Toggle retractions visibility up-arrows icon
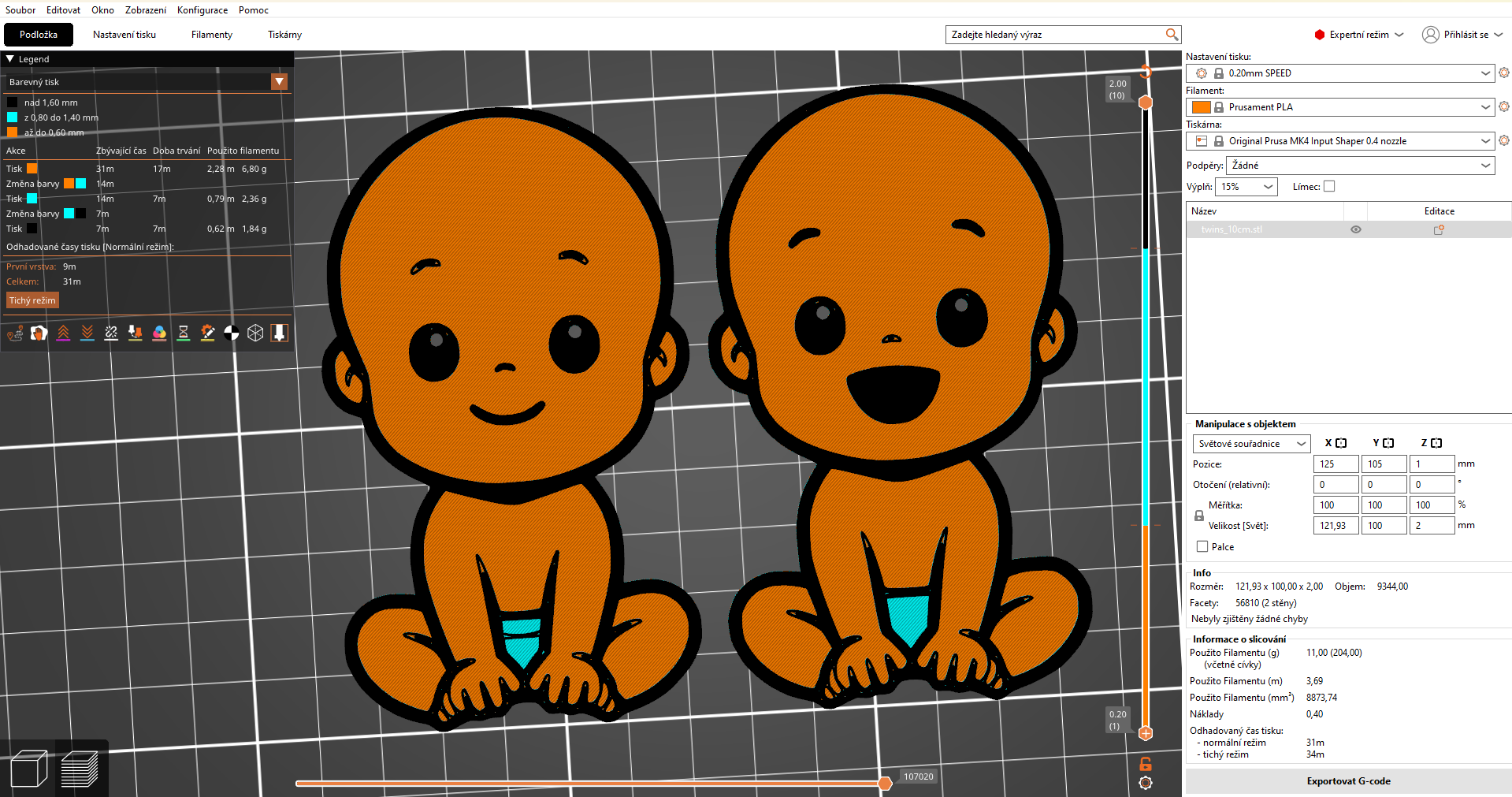Image resolution: width=1512 pixels, height=797 pixels. 63,333
